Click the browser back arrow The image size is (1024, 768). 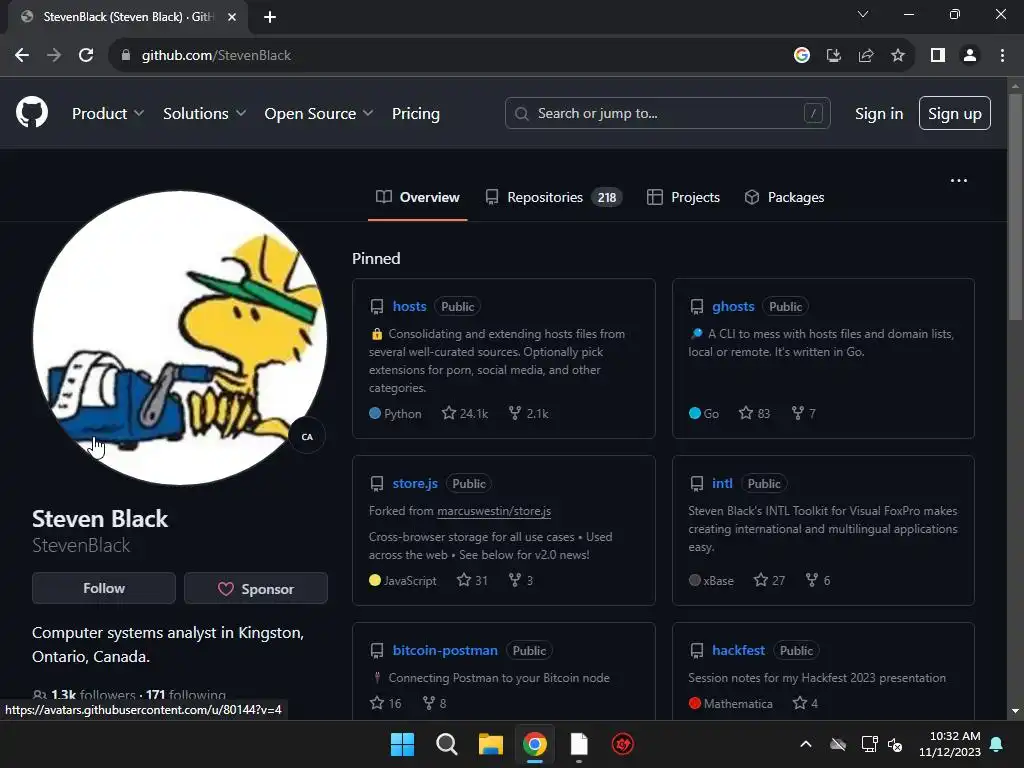pyautogui.click(x=22, y=56)
